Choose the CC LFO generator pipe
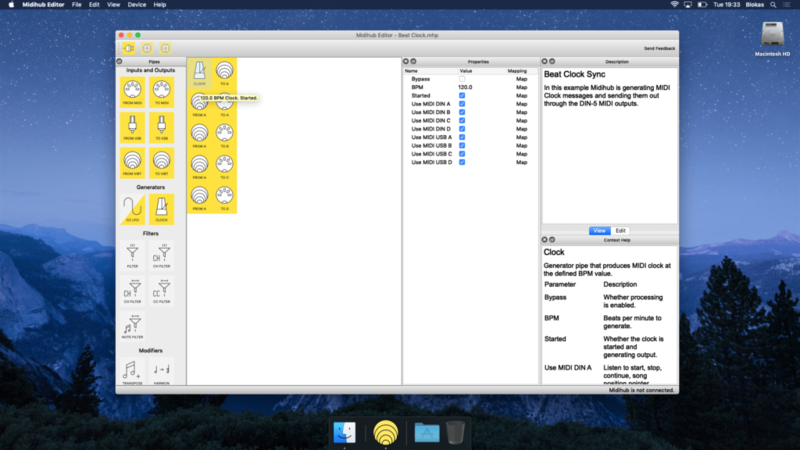The image size is (800, 450). 133,208
